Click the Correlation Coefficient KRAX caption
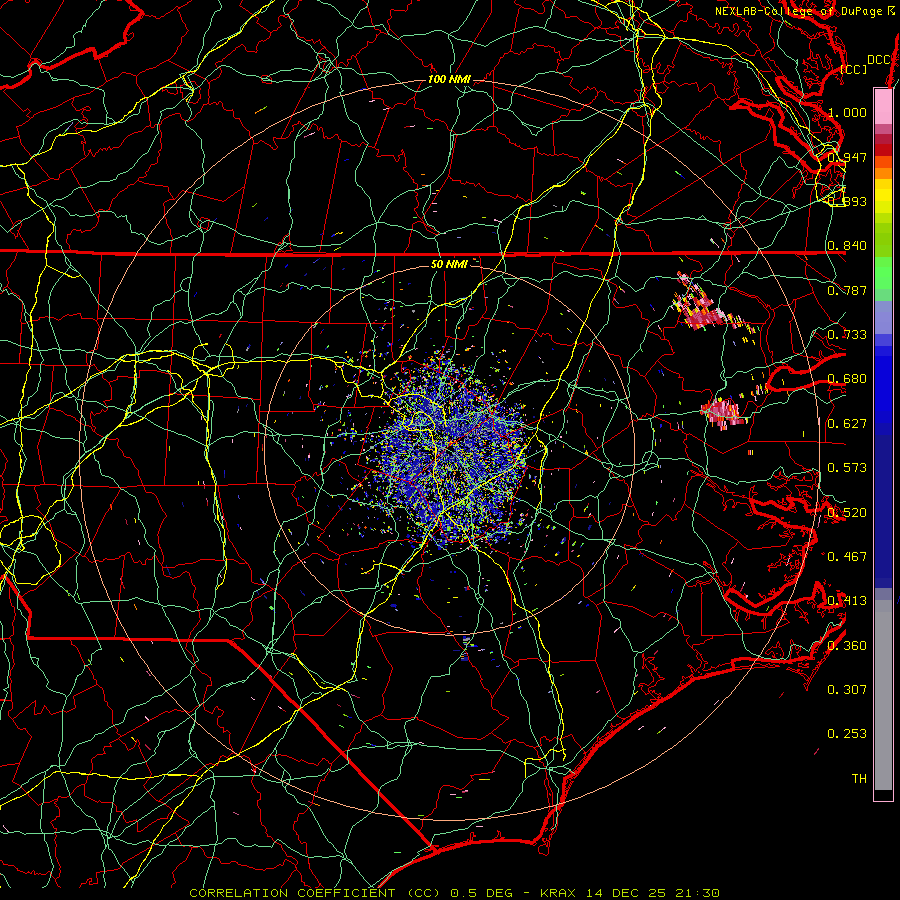 coord(454,893)
